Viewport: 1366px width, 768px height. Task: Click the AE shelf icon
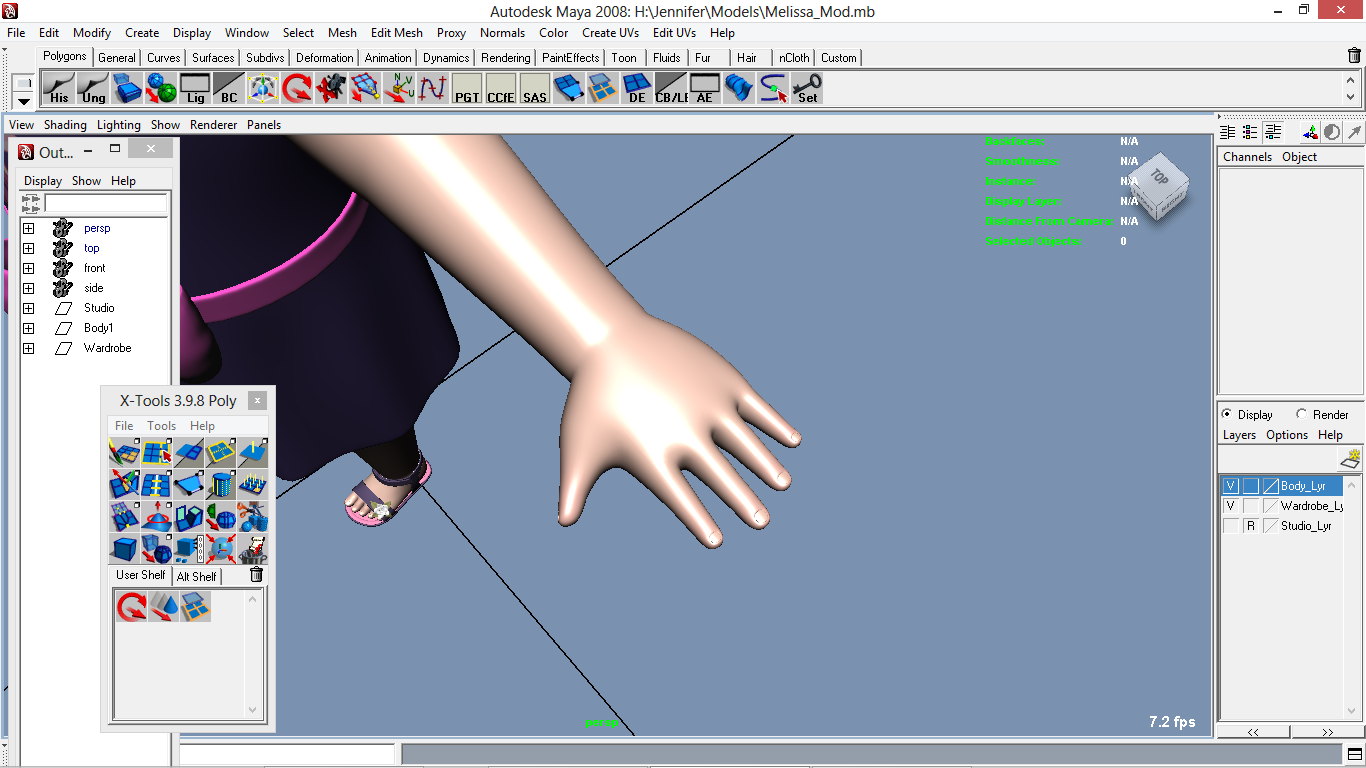tap(705, 89)
